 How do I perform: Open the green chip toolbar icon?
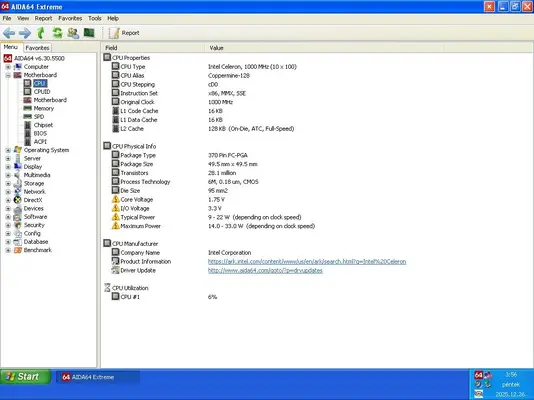89,33
